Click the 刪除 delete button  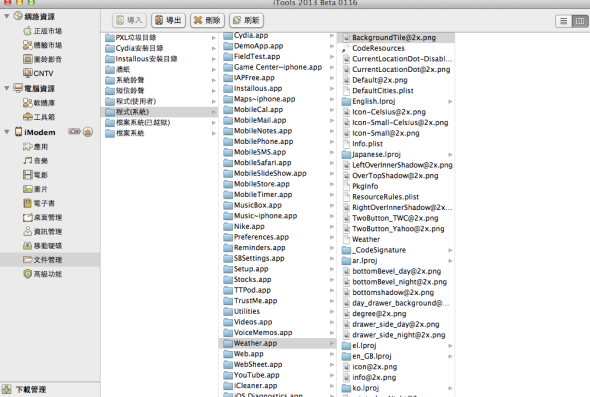[x=207, y=20]
